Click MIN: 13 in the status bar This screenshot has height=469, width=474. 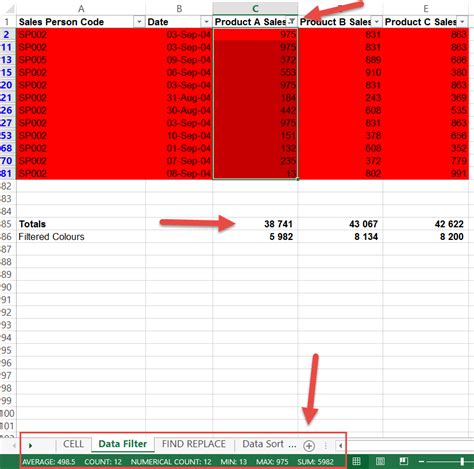pos(234,462)
